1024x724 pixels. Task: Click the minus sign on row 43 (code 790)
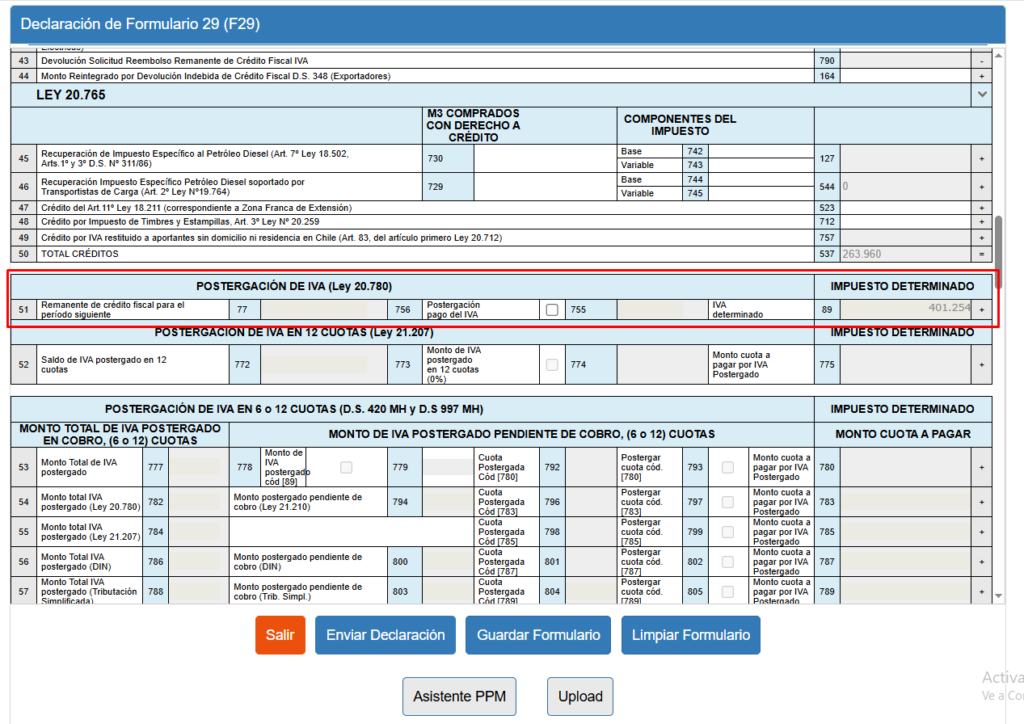click(982, 61)
